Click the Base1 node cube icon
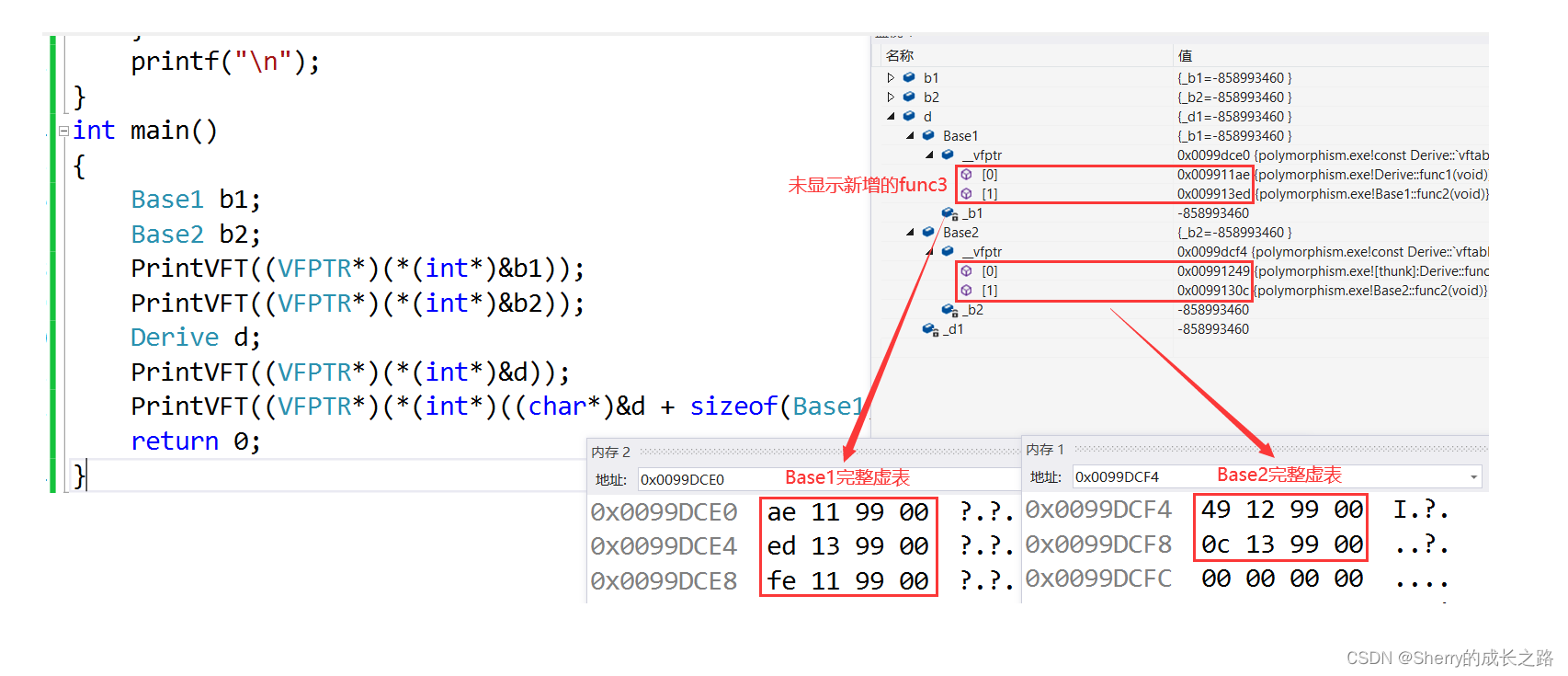The width and height of the screenshot is (1568, 676). (x=928, y=135)
